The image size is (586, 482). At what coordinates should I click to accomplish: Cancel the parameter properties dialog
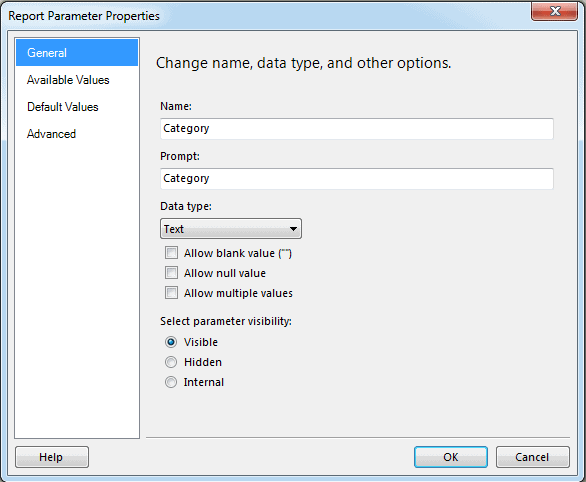pos(533,457)
